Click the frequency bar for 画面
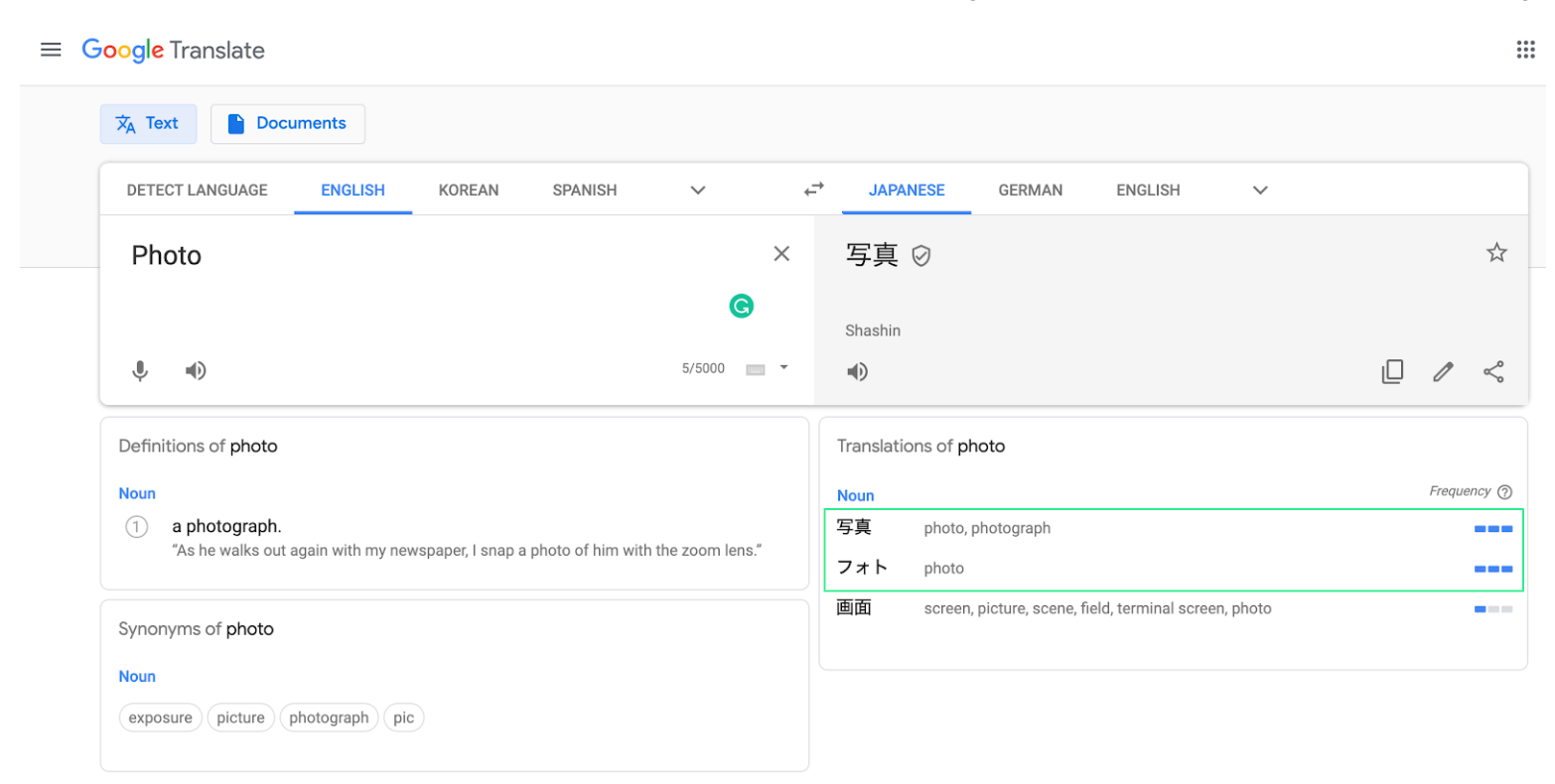The width and height of the screenshot is (1555, 784). coord(1493,609)
